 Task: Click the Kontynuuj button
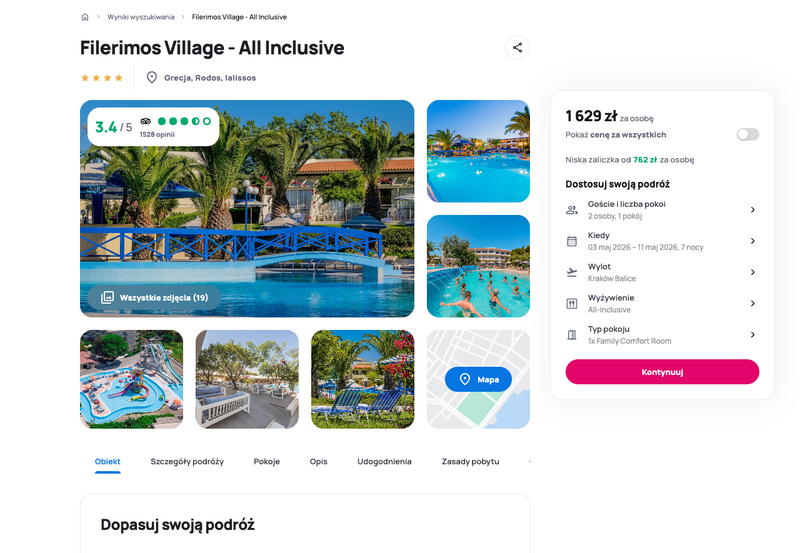662,372
